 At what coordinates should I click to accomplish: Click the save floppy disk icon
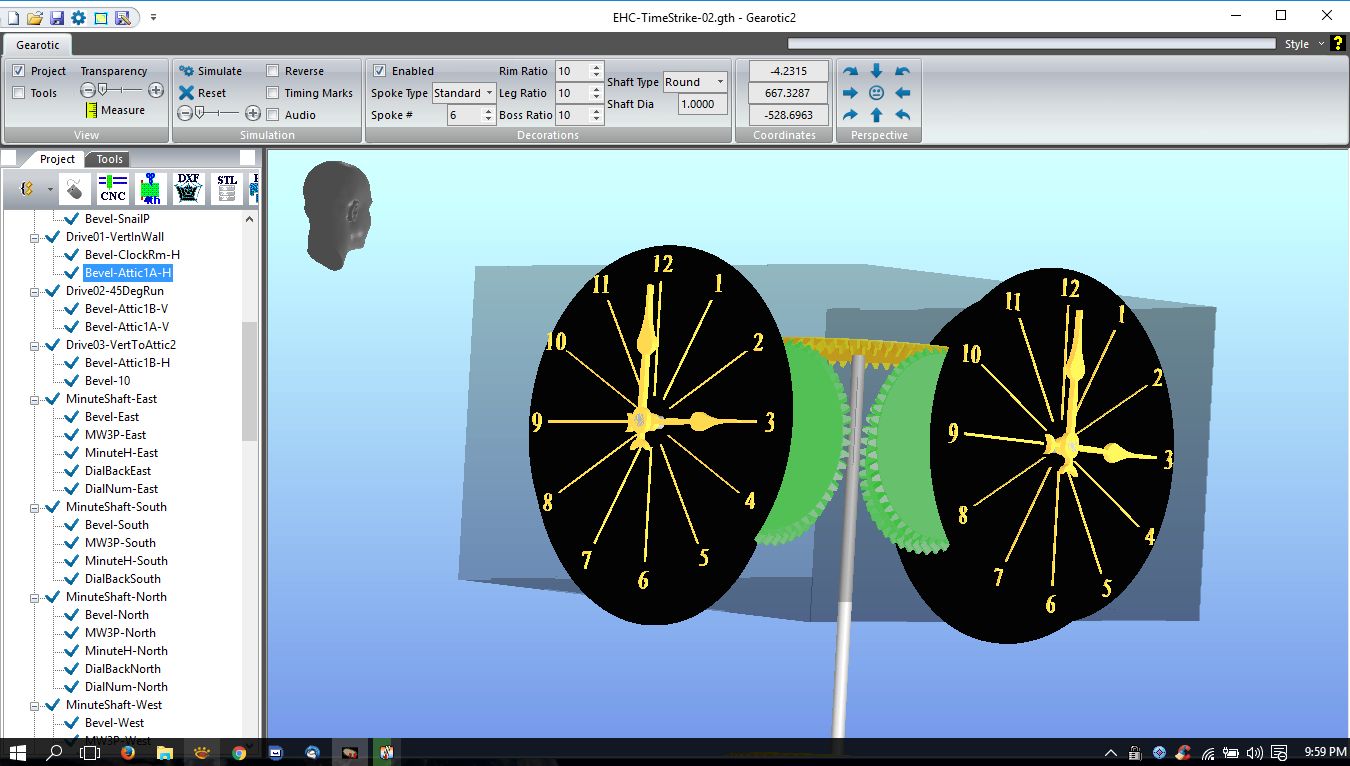pos(56,17)
